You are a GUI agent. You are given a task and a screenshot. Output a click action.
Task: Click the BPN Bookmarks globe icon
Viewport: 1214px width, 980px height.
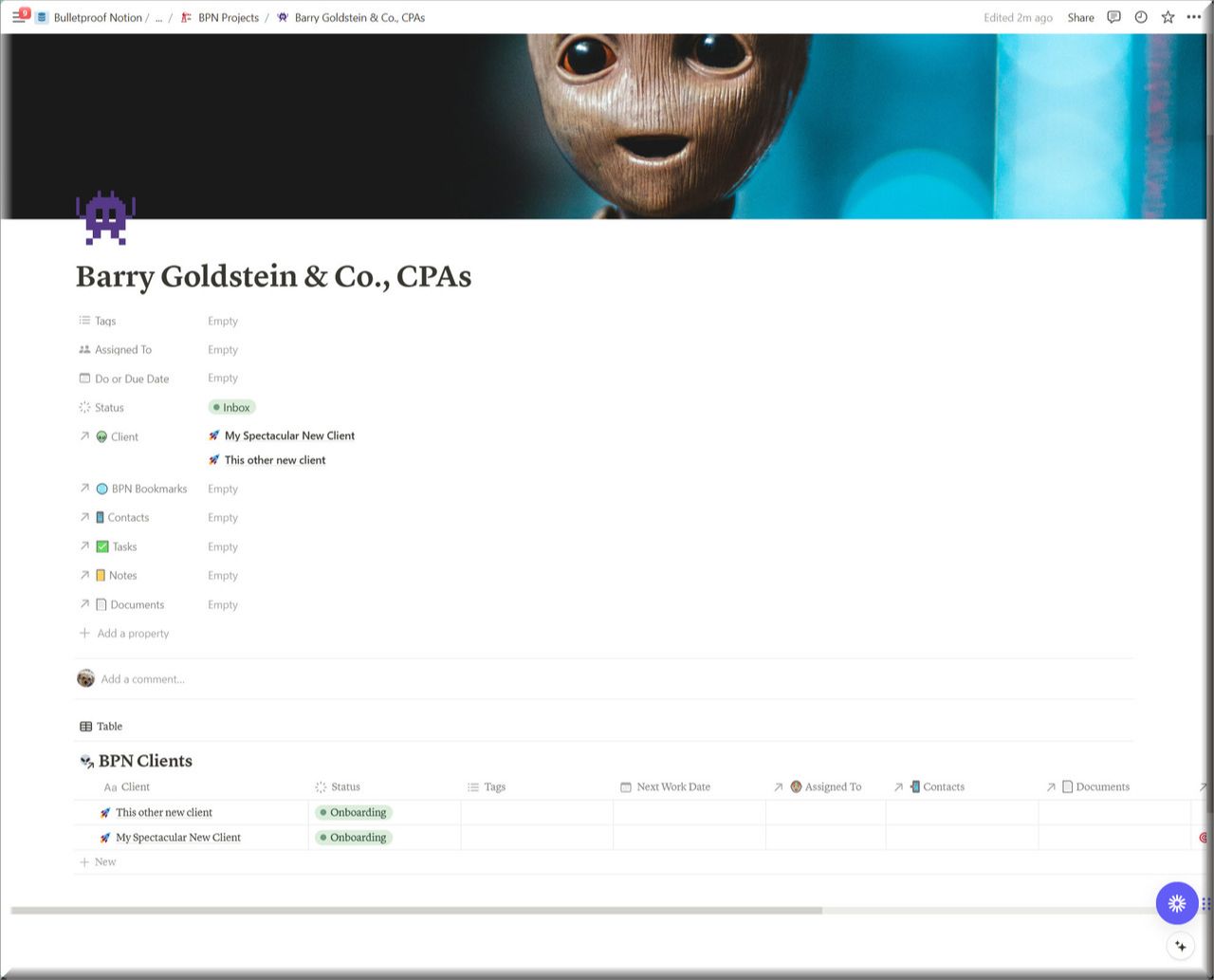pyautogui.click(x=101, y=489)
